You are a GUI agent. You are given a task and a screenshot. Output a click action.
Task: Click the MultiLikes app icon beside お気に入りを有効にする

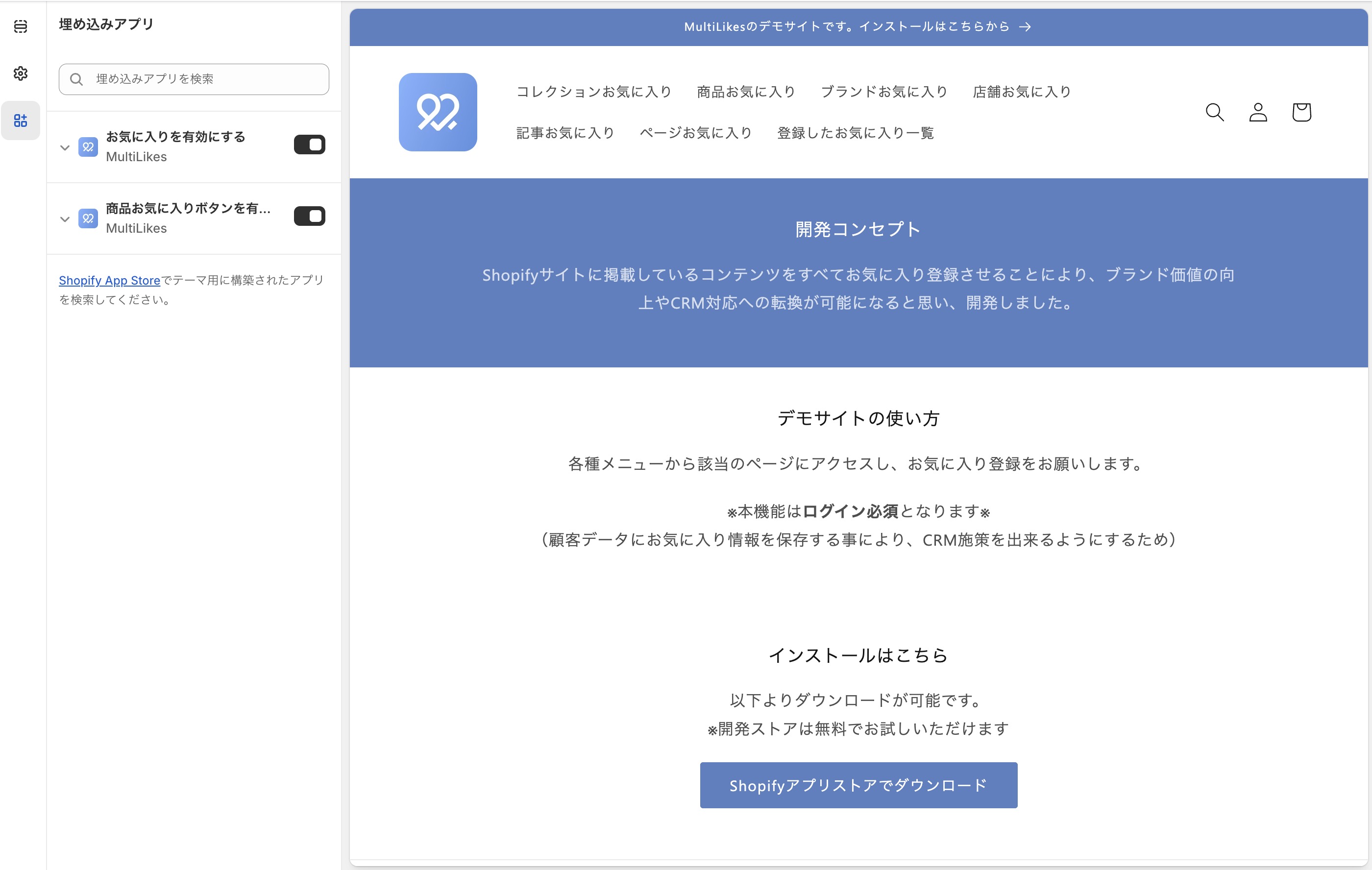88,147
